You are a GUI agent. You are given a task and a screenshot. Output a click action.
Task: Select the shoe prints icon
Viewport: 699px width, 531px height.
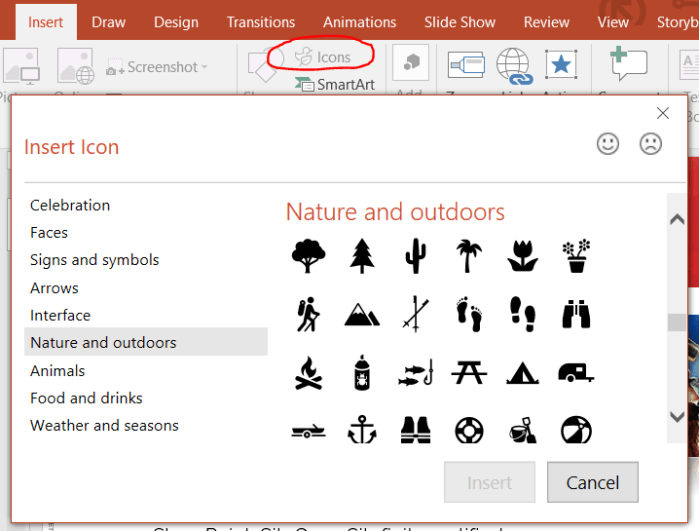[522, 314]
